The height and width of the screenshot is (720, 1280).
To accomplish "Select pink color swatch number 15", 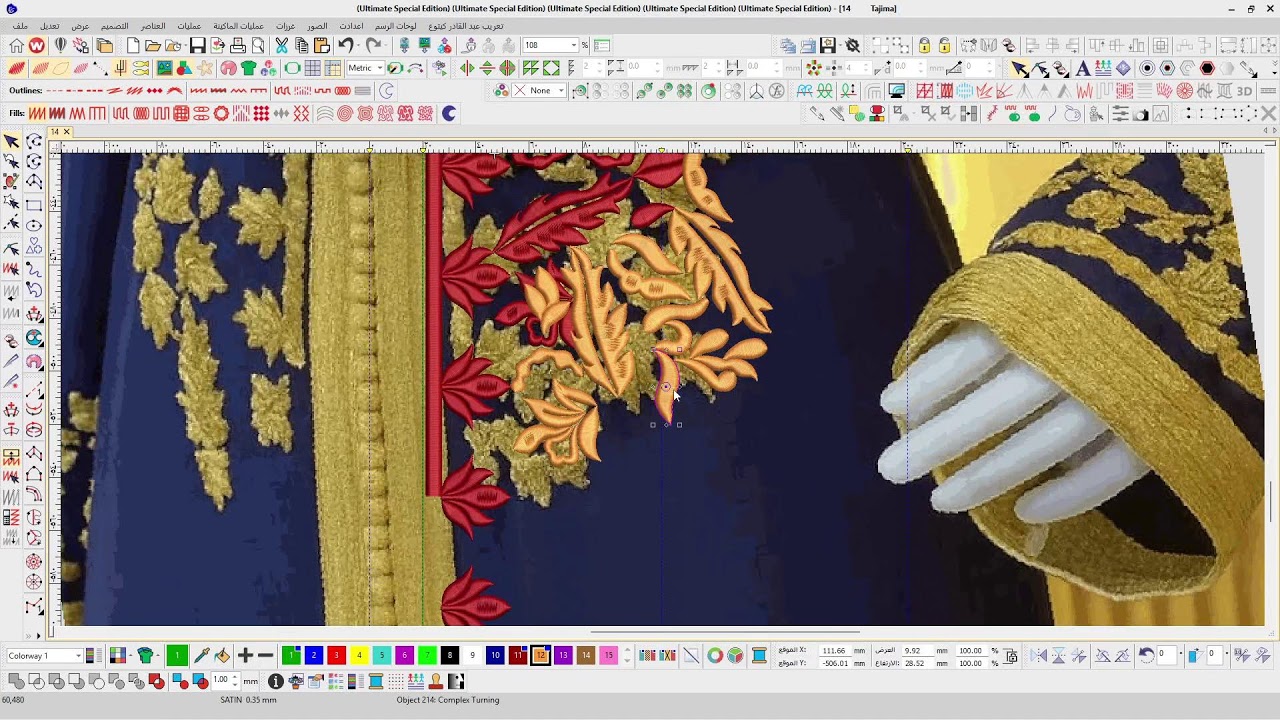I will tap(608, 656).
